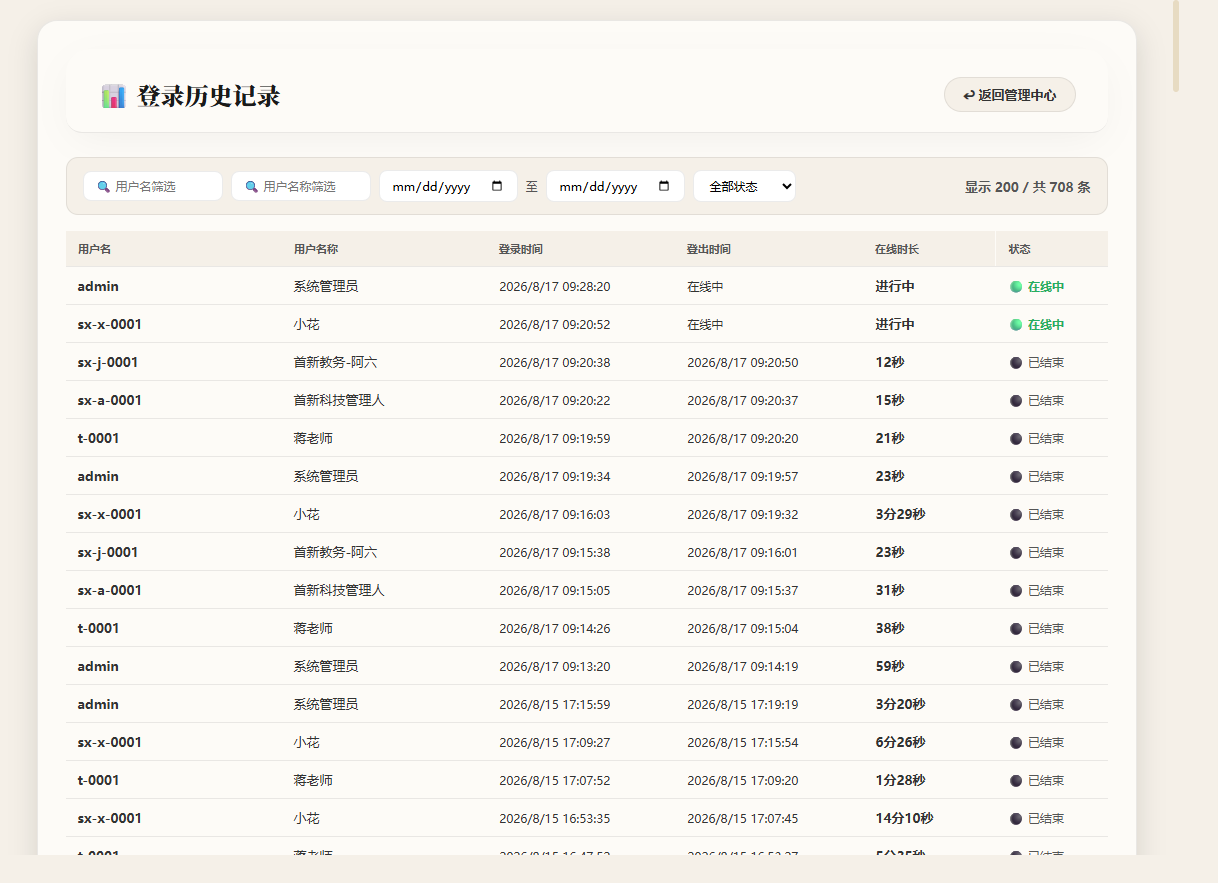Click 首新教务-阿六 in 09:15:38 row
The height and width of the screenshot is (883, 1218).
[x=335, y=553]
